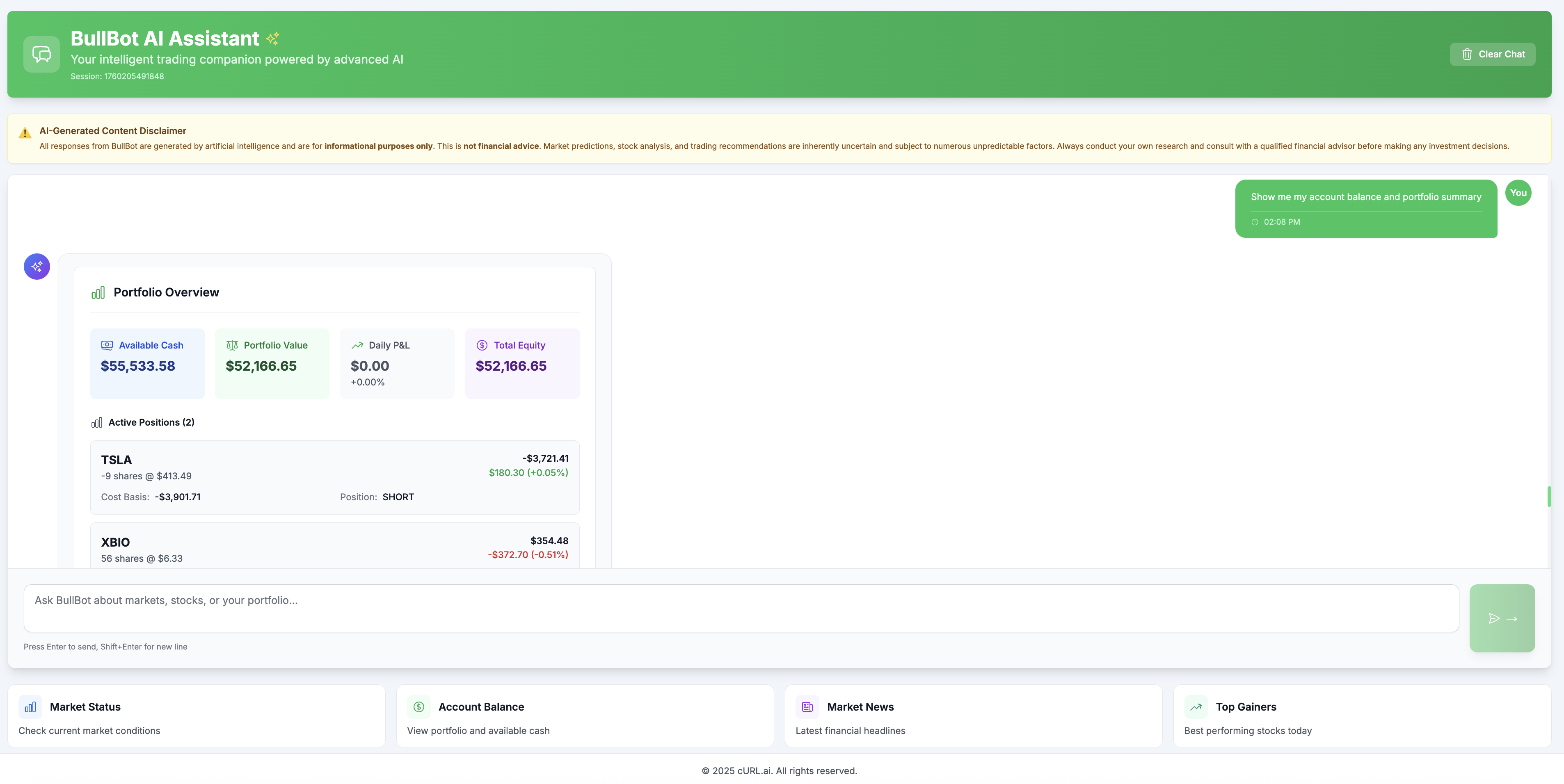Image resolution: width=1564 pixels, height=784 pixels.
Task: Click the Active Positions (2) heading
Action: pos(151,422)
